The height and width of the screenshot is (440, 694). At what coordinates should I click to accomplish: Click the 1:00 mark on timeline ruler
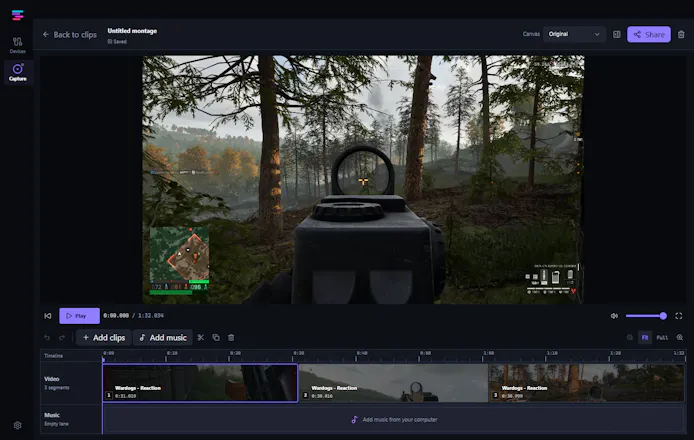pos(488,354)
